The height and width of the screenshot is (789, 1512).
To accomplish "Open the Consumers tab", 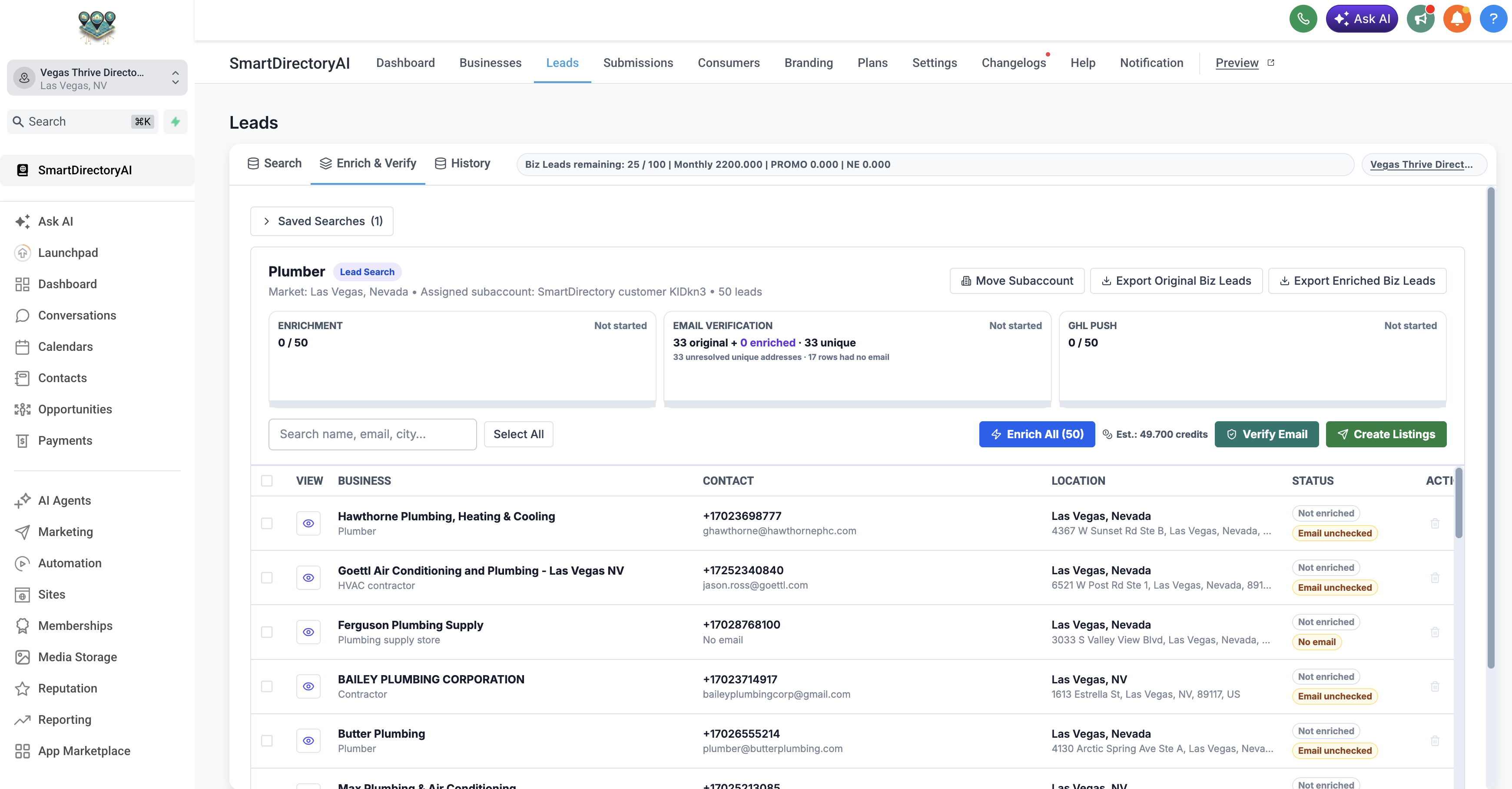I will [729, 63].
